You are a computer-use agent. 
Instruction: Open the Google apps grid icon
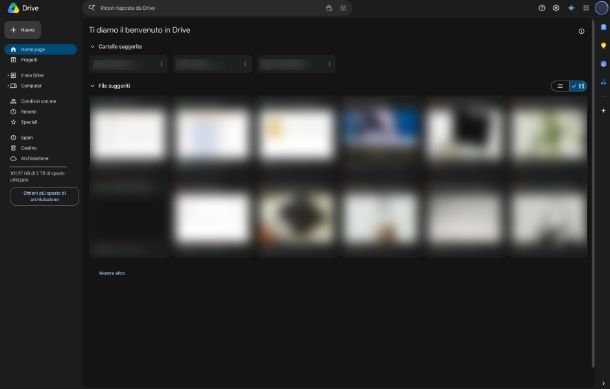pyautogui.click(x=586, y=8)
